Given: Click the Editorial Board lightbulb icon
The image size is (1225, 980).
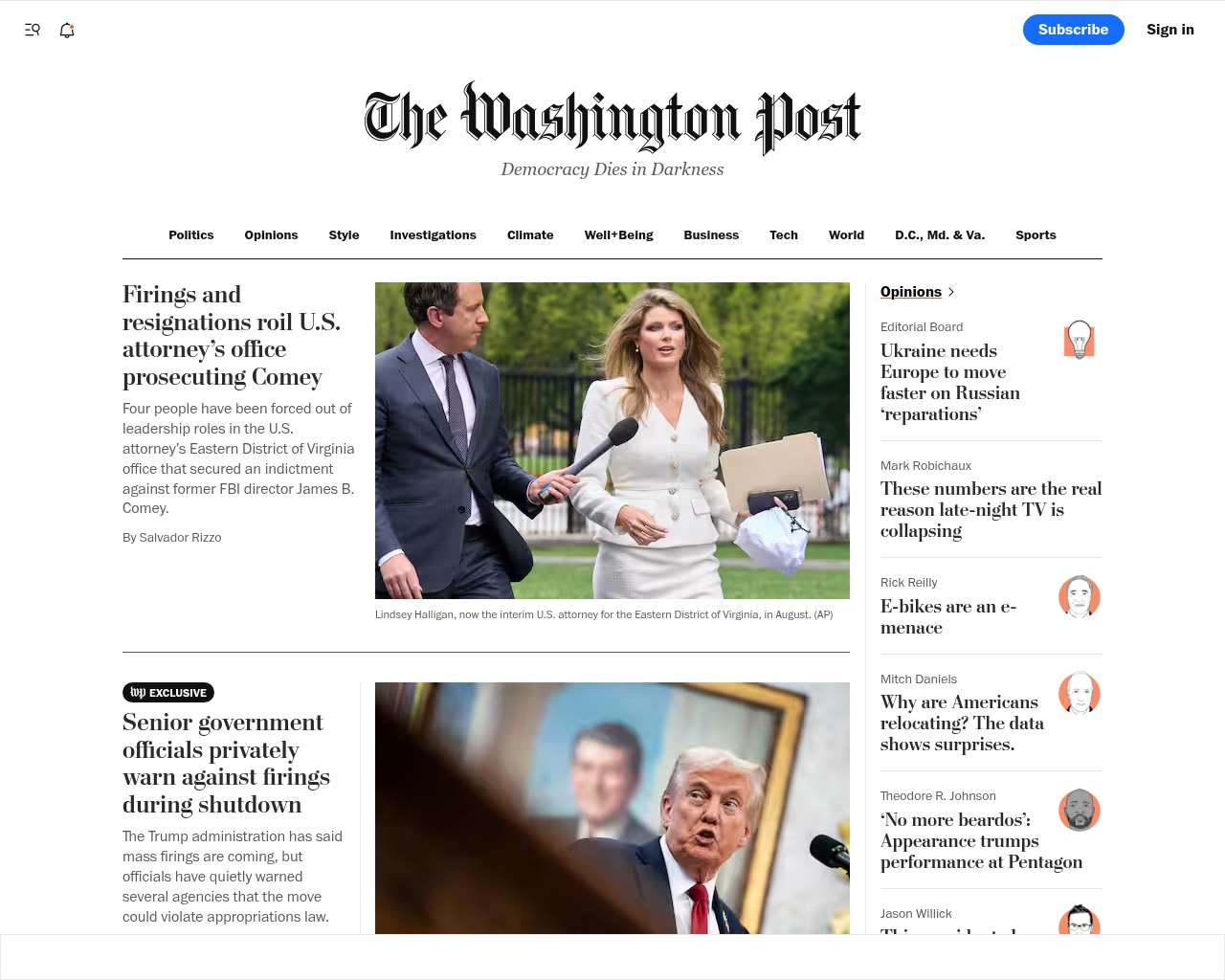Looking at the screenshot, I should click(x=1080, y=340).
